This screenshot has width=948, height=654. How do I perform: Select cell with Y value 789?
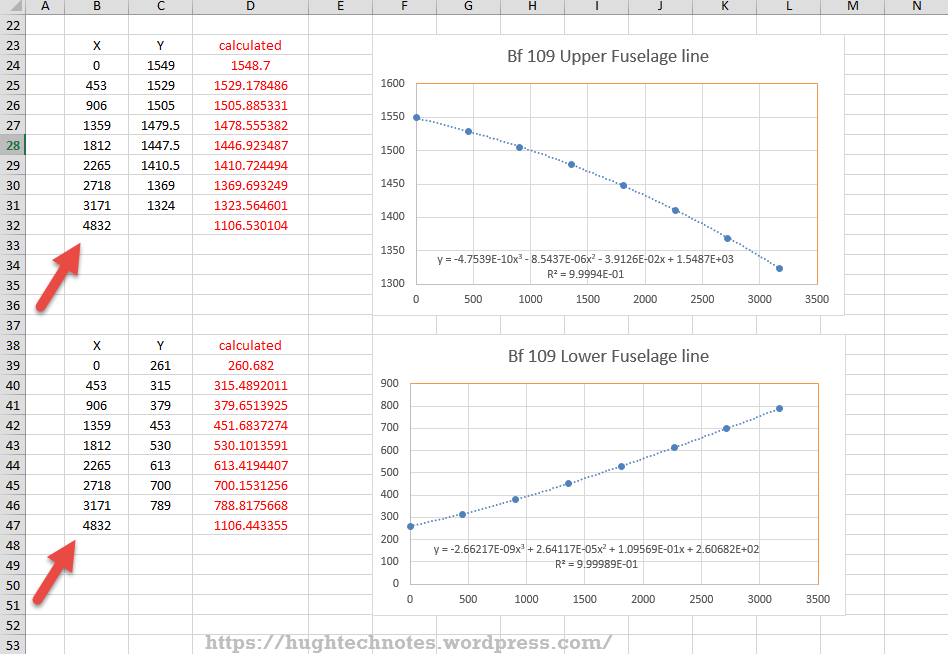[161, 505]
